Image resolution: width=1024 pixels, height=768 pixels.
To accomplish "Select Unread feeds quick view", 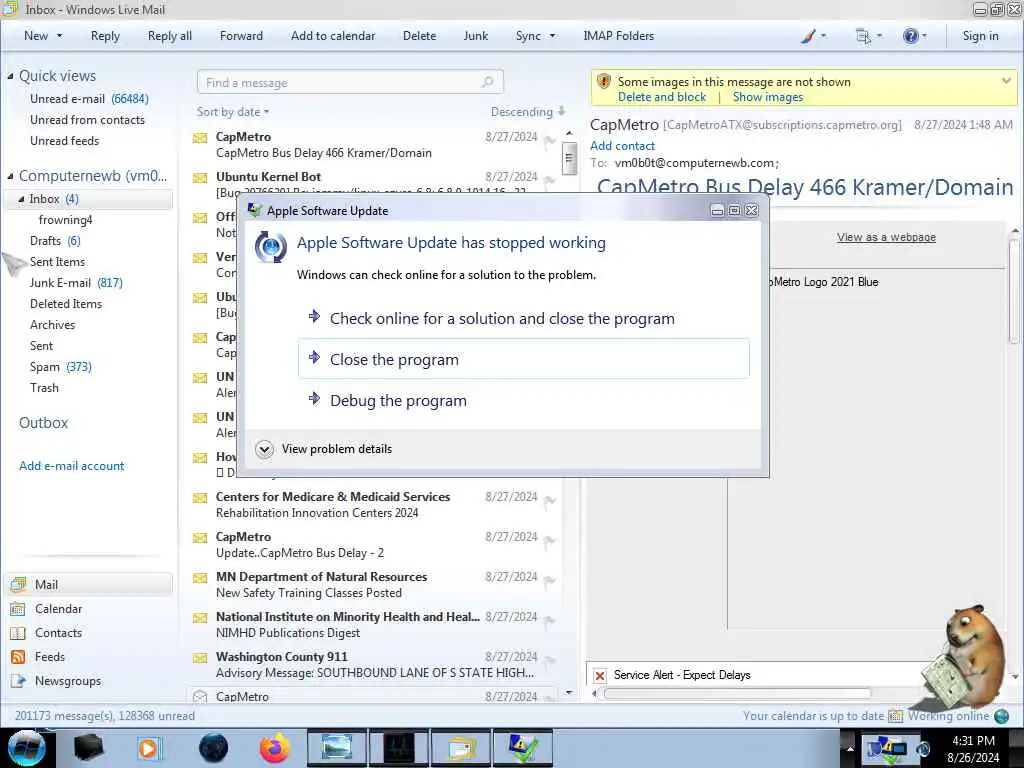I will click(65, 140).
